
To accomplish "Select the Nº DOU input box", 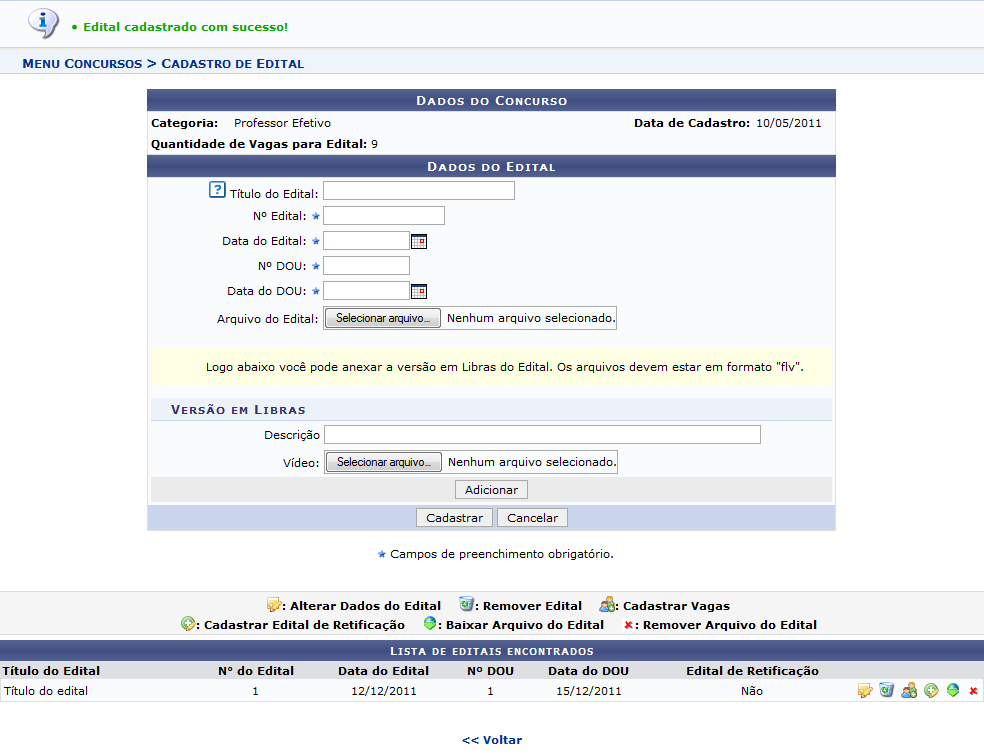I will 366,266.
